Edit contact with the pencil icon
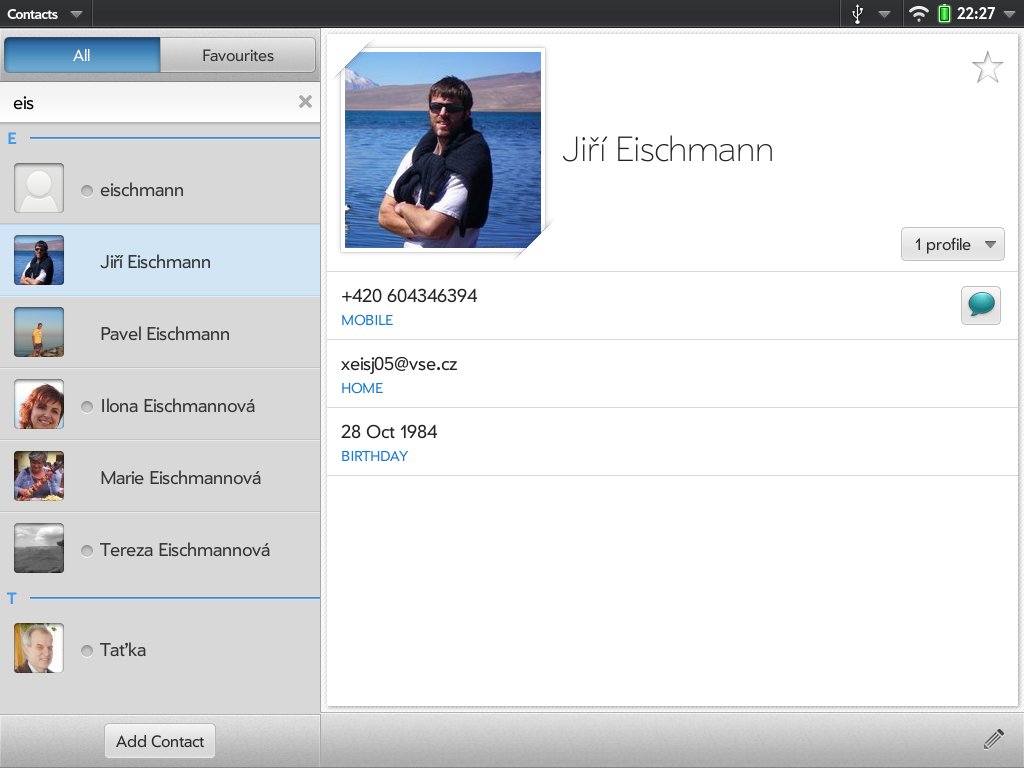 (993, 739)
